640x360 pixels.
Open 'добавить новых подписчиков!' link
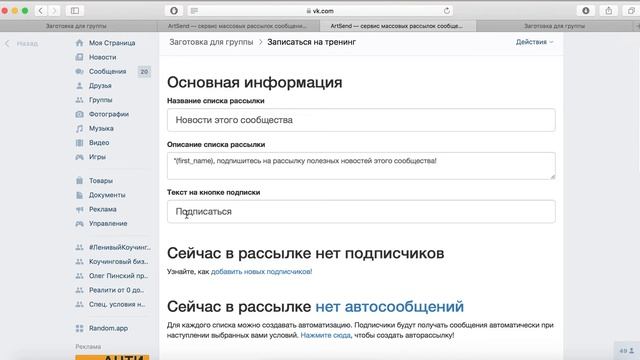pos(262,271)
